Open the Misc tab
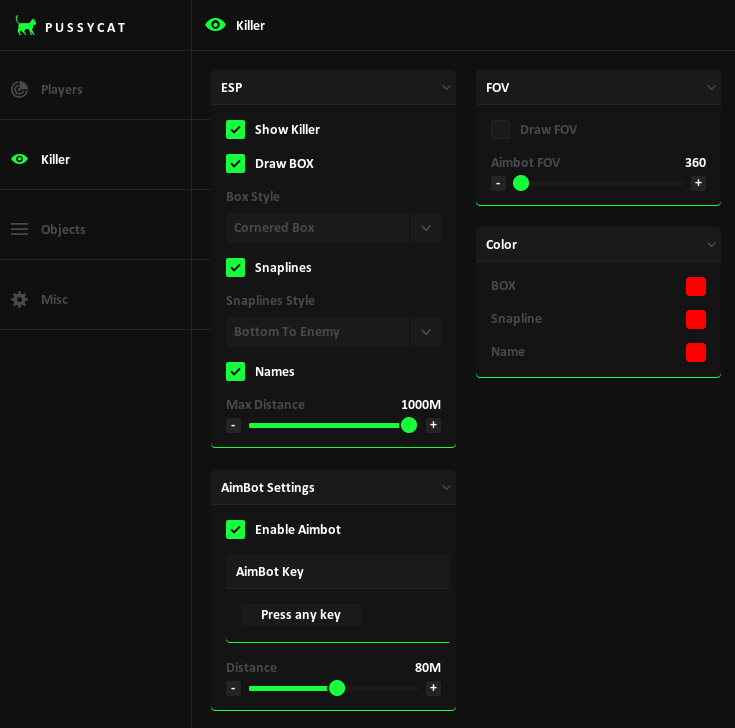 click(54, 299)
